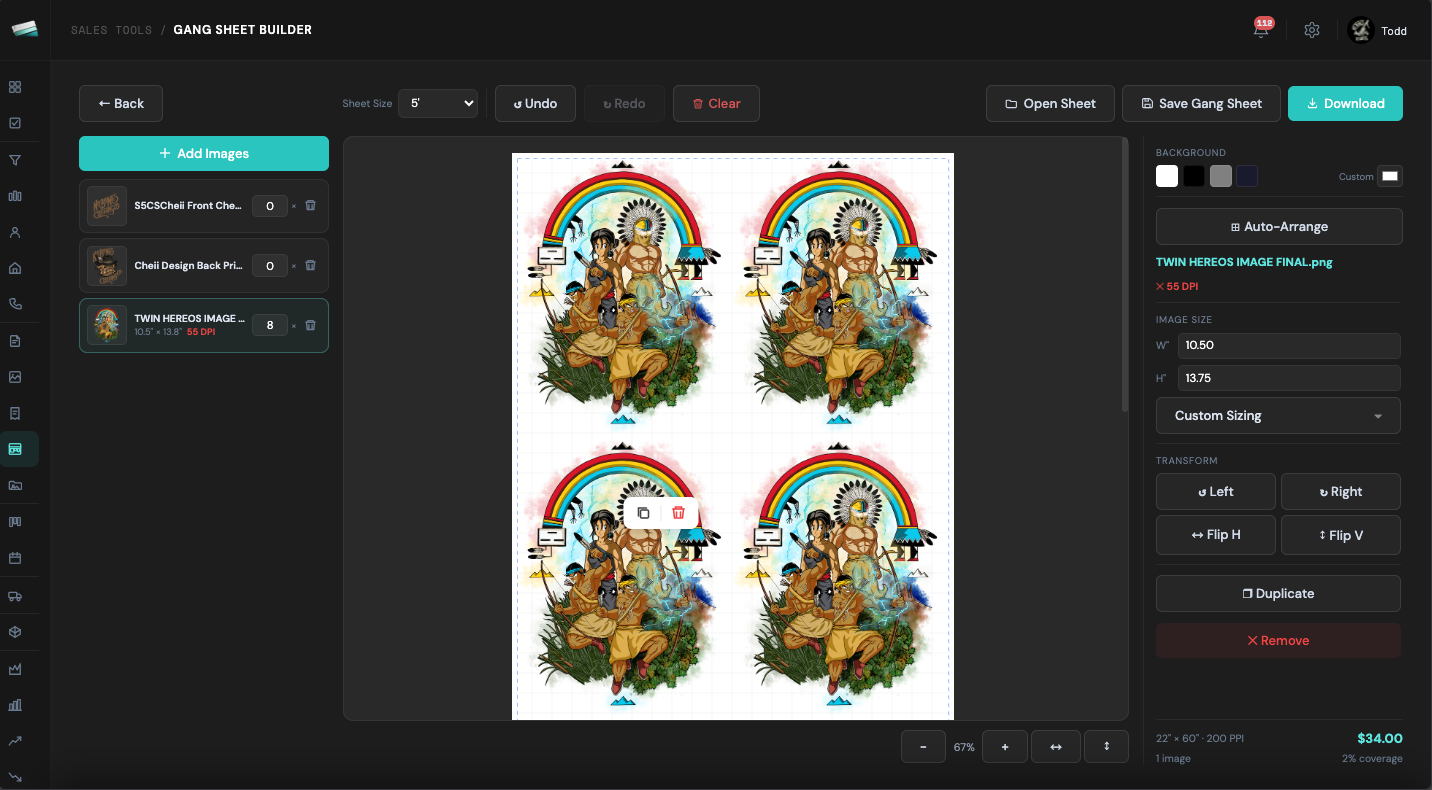Click the Add Images button
The height and width of the screenshot is (790, 1432).
point(204,153)
